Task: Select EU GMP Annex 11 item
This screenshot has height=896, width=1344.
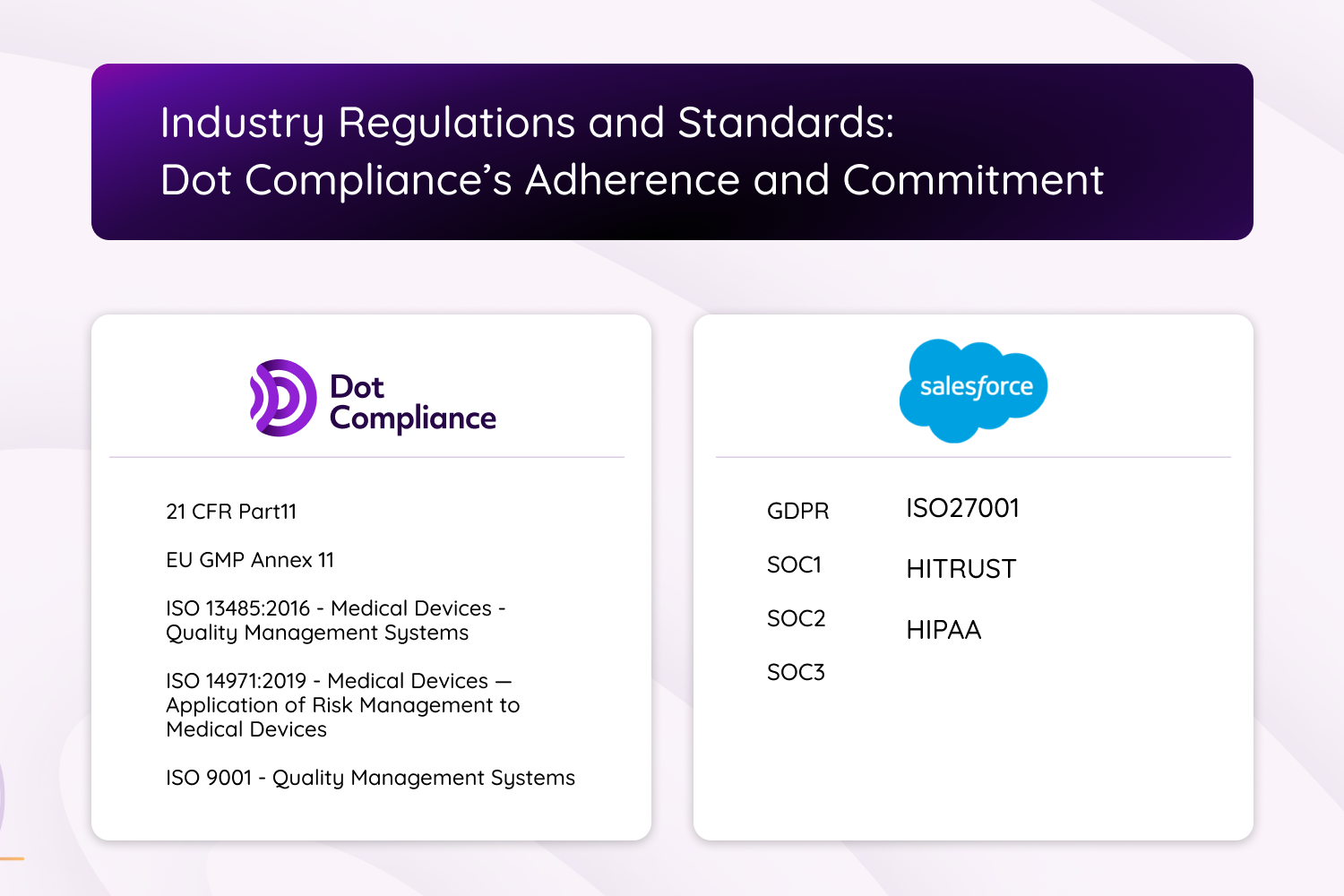Action: click(x=250, y=560)
